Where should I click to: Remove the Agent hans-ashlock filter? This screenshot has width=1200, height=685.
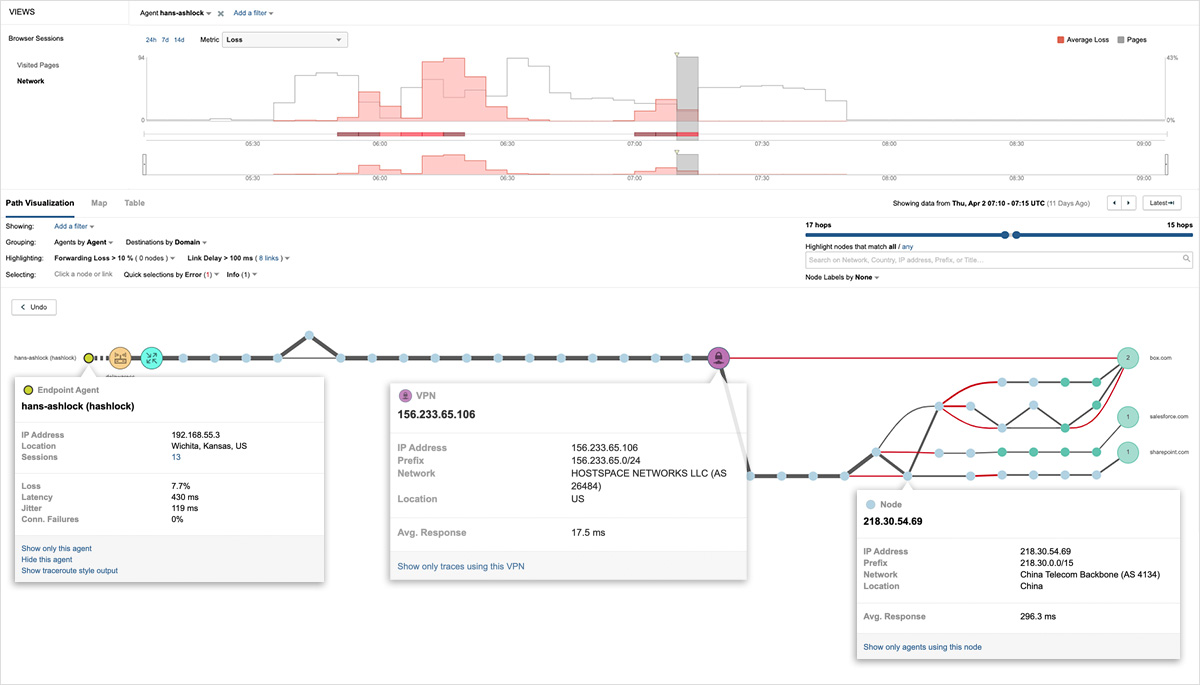tap(221, 14)
